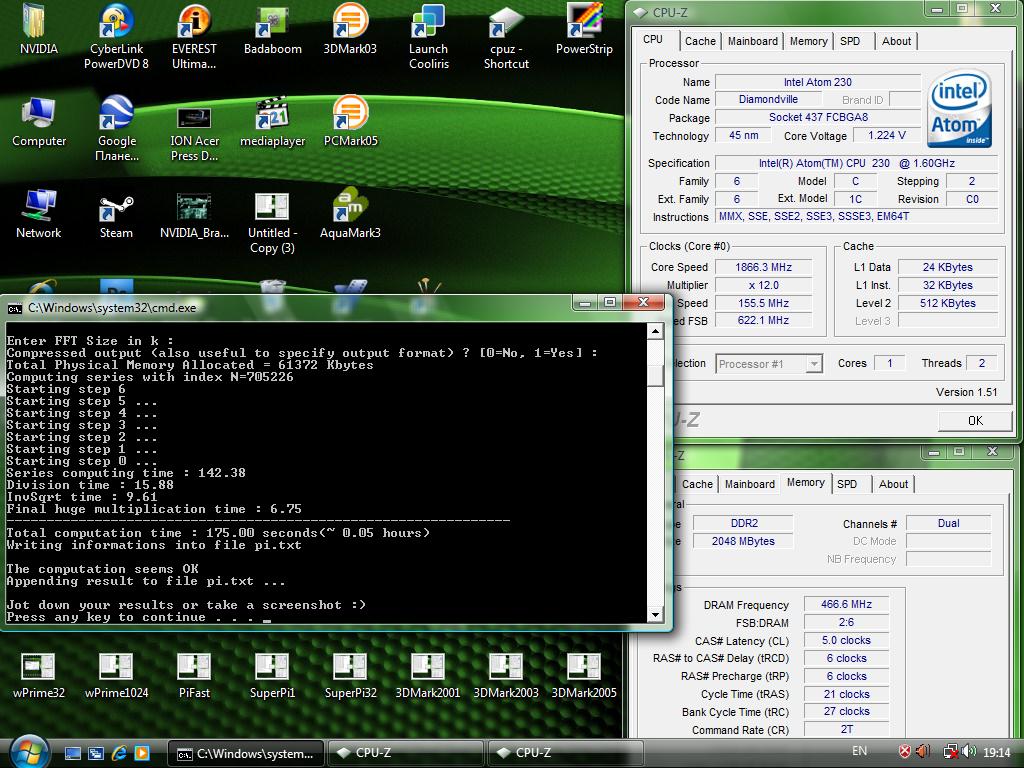Activate the first CPU-Z taskbar button
The height and width of the screenshot is (768, 1024).
[405, 753]
